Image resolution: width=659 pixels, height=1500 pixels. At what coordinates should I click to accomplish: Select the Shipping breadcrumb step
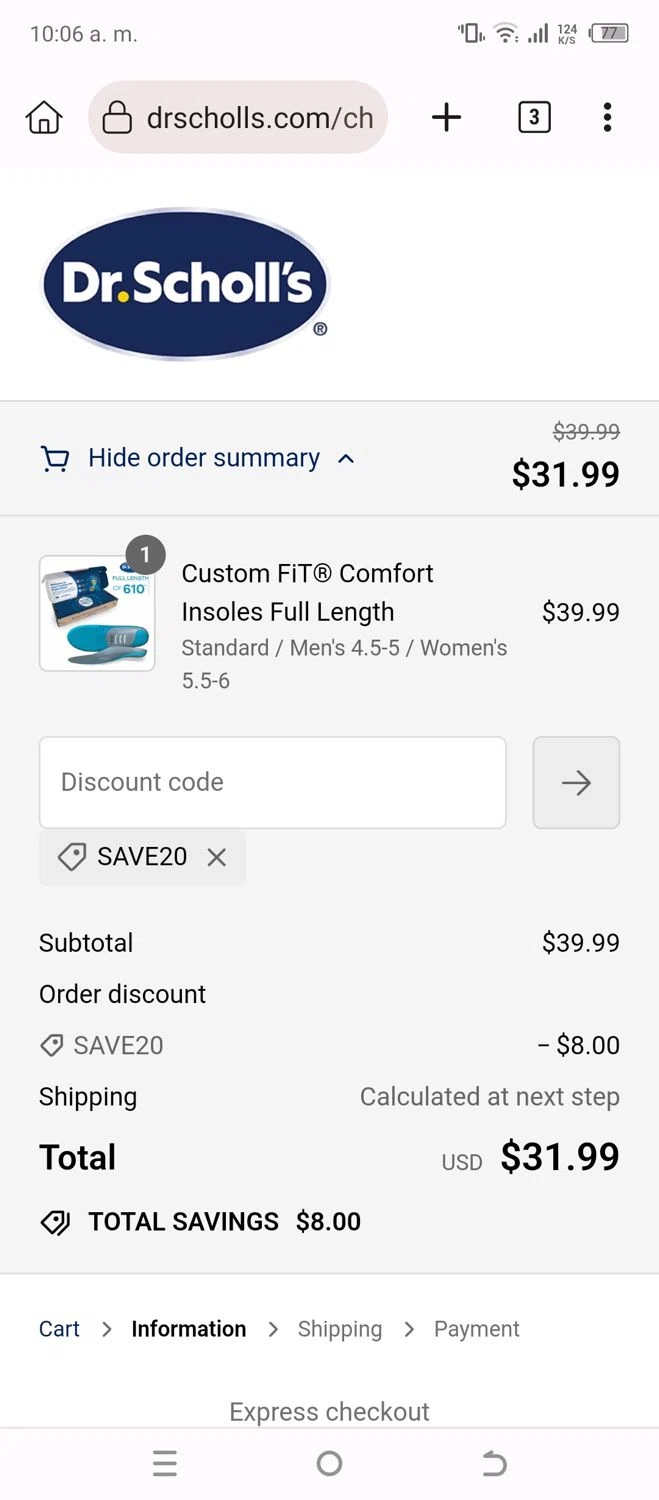coord(340,1329)
